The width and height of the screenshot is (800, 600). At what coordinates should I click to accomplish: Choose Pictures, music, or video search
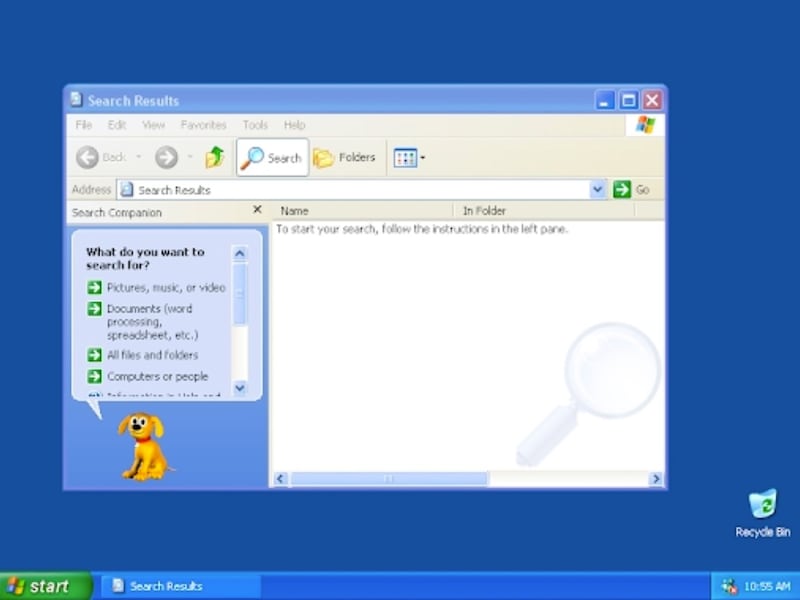[165, 287]
